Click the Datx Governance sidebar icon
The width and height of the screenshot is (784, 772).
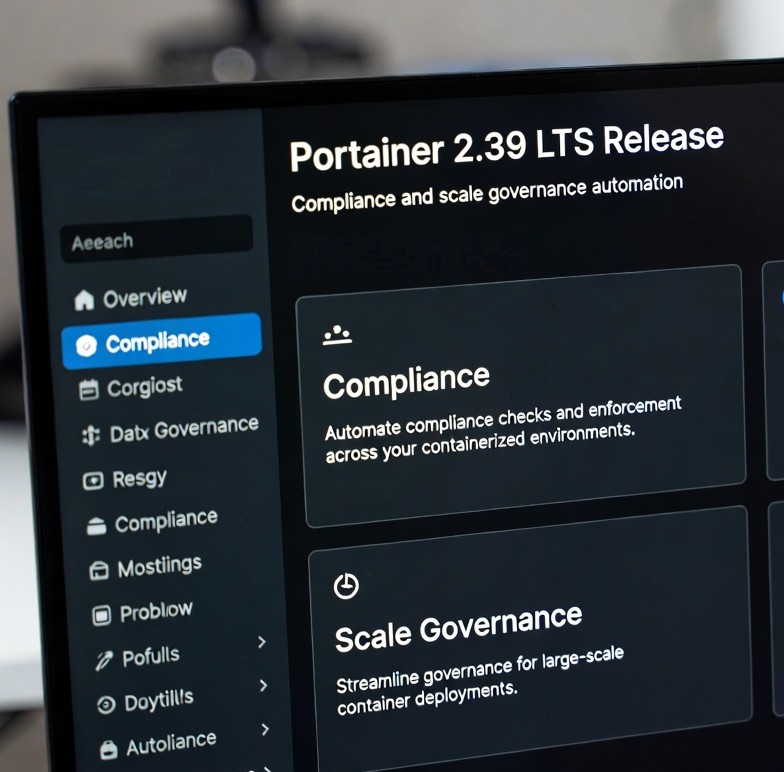(91, 435)
